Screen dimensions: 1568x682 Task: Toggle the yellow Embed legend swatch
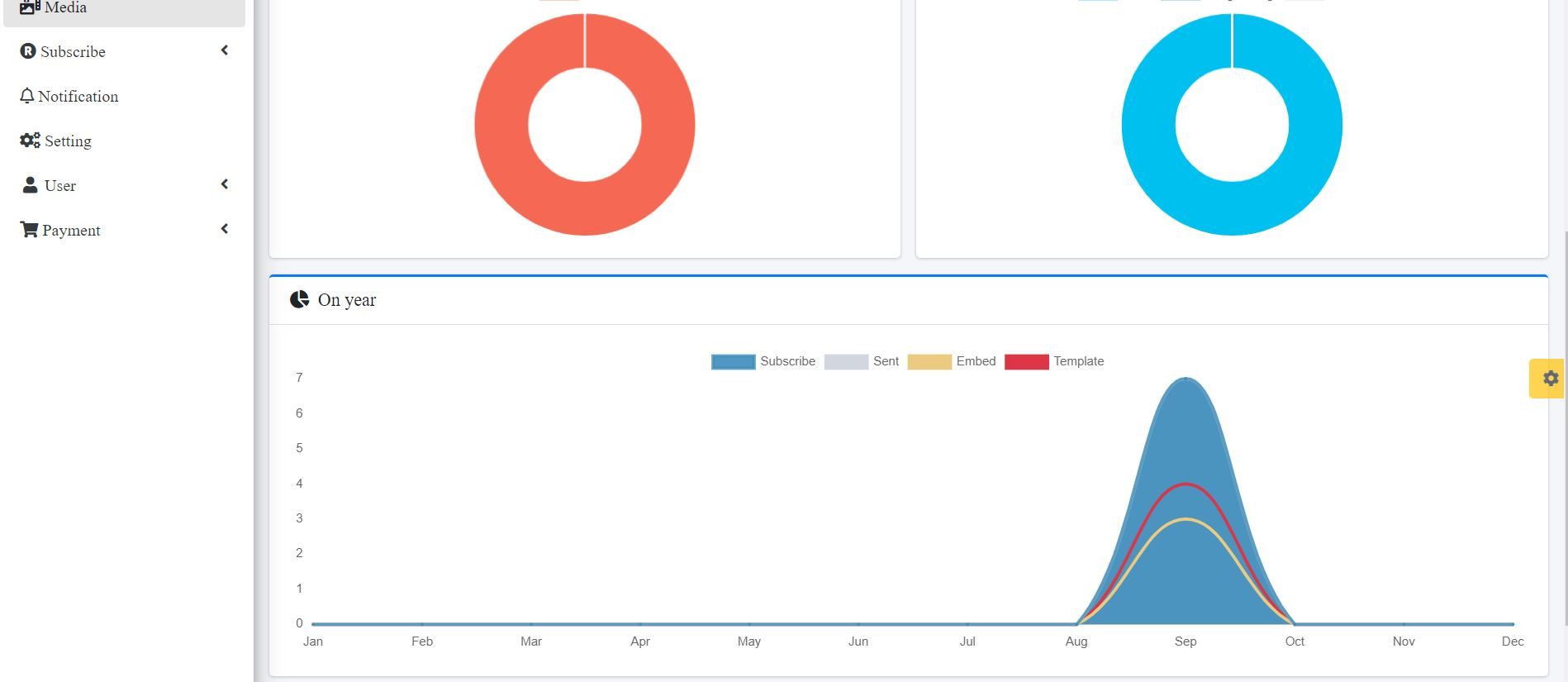(929, 361)
